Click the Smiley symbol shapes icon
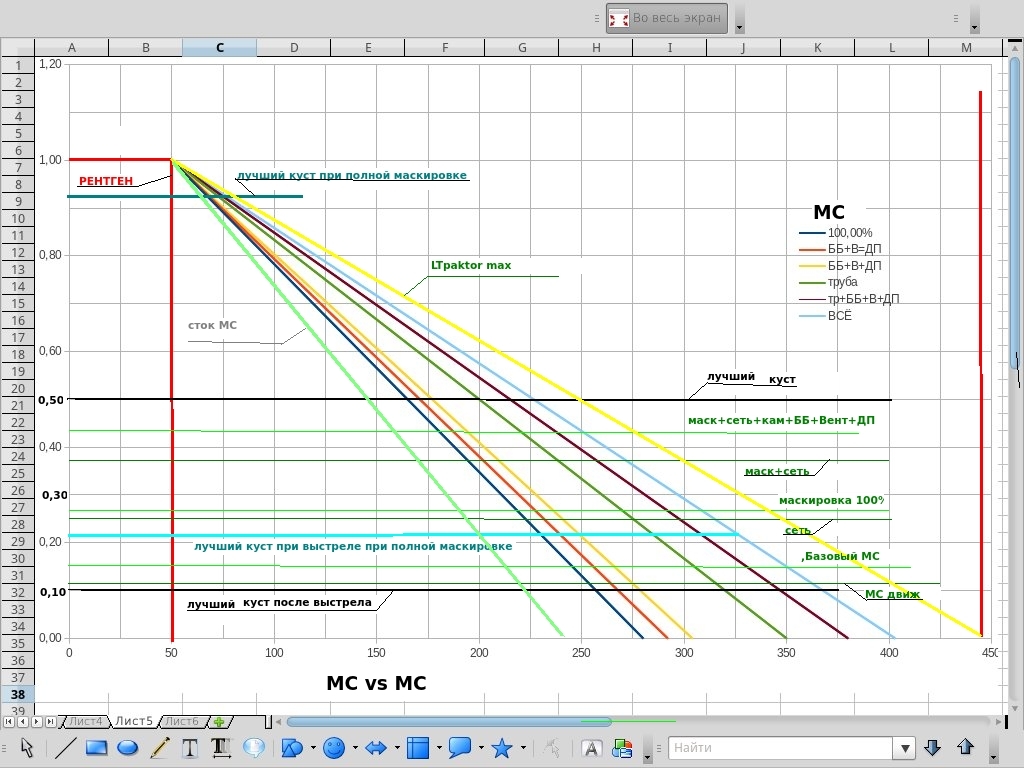Viewport: 1024px width, 768px height. (334, 747)
